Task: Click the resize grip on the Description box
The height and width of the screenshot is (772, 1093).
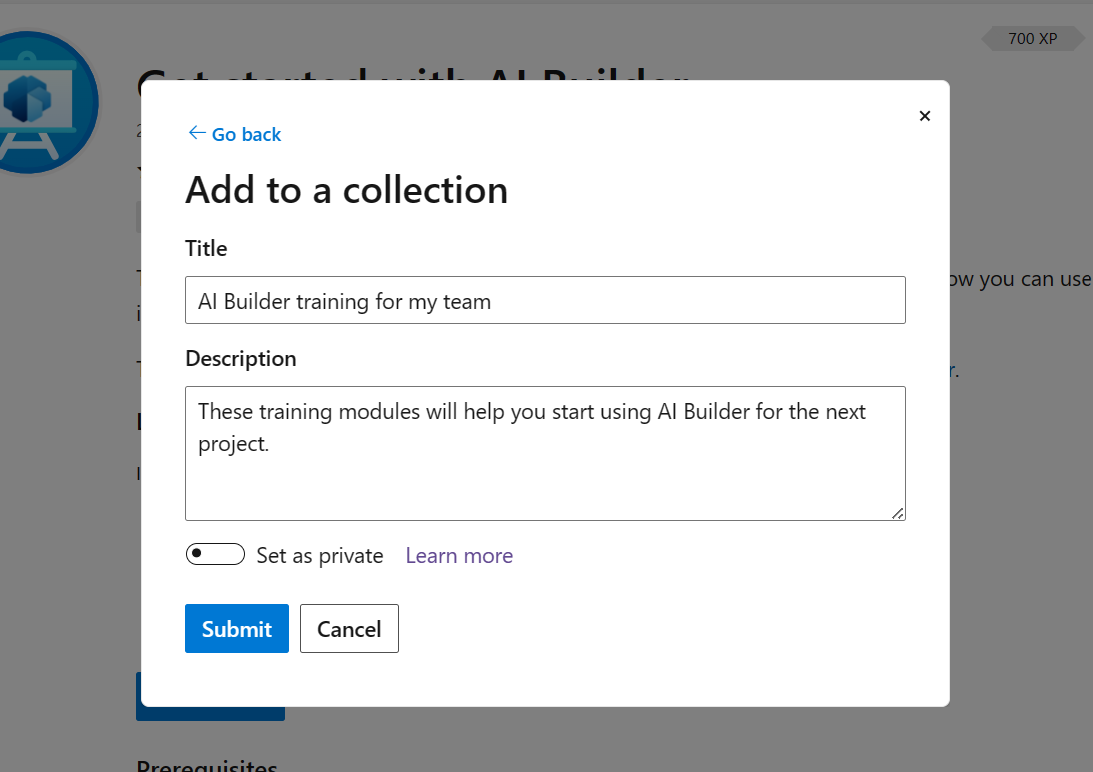Action: click(x=898, y=512)
